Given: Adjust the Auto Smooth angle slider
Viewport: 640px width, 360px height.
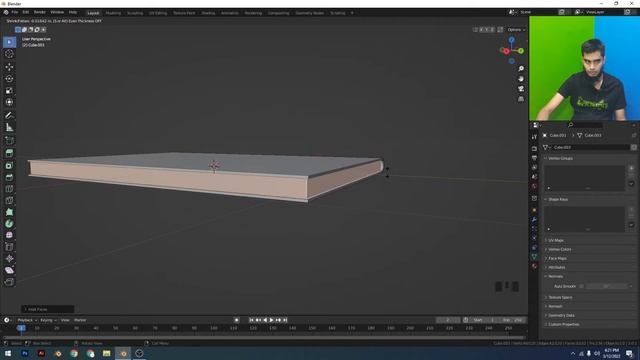Looking at the screenshot, I should pyautogui.click(x=607, y=286).
